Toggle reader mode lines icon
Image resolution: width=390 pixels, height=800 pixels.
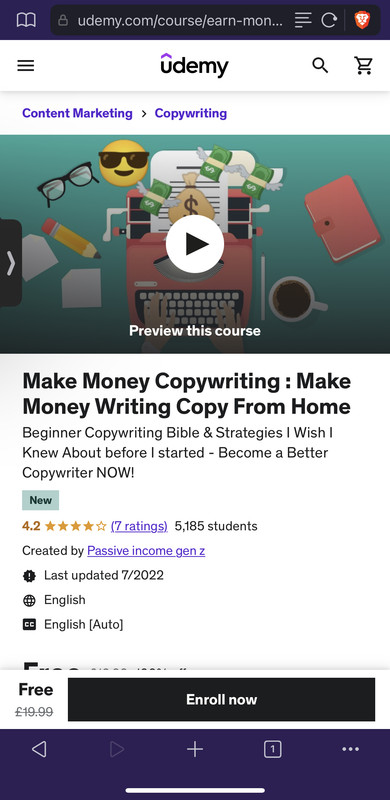(x=303, y=20)
